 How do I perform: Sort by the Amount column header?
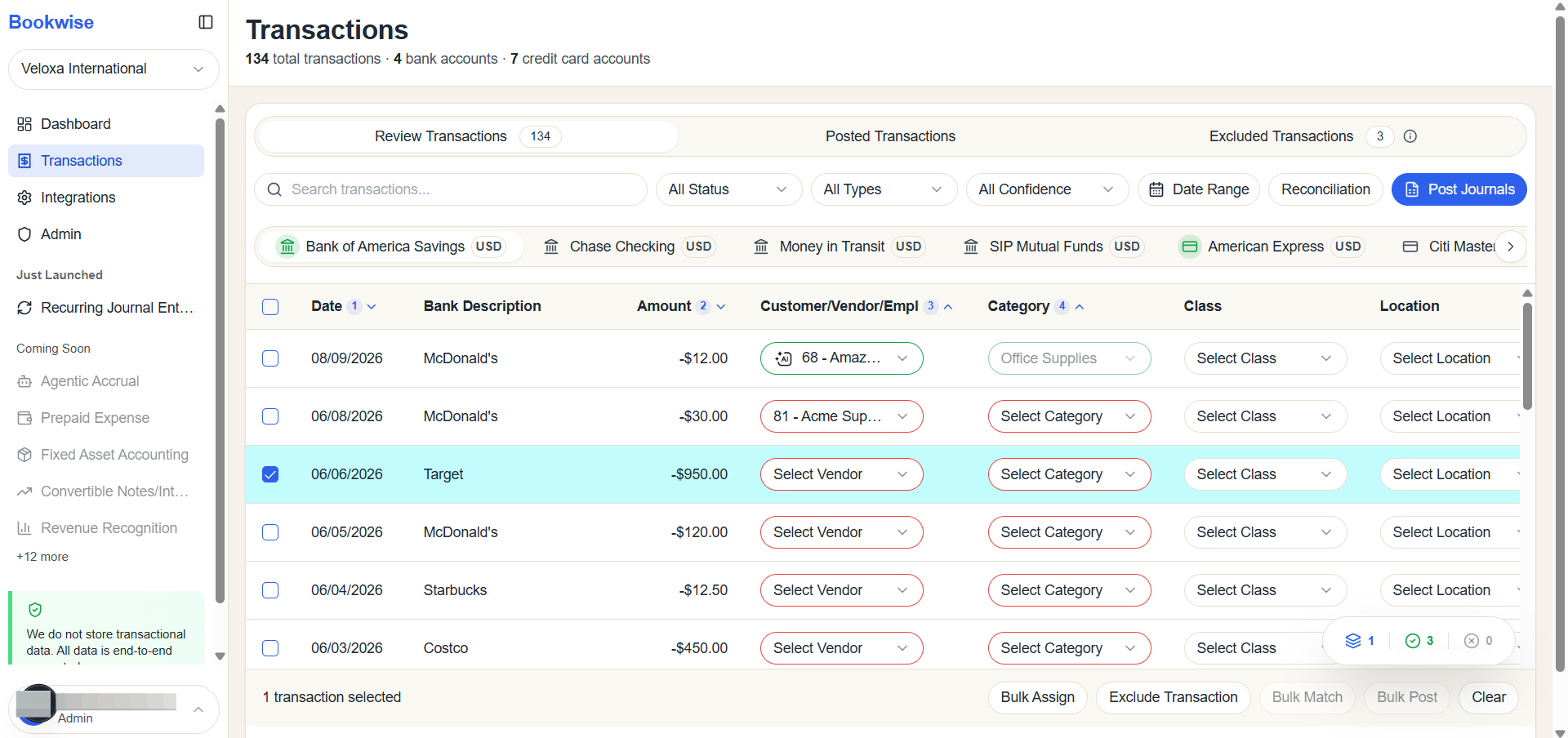pos(681,307)
